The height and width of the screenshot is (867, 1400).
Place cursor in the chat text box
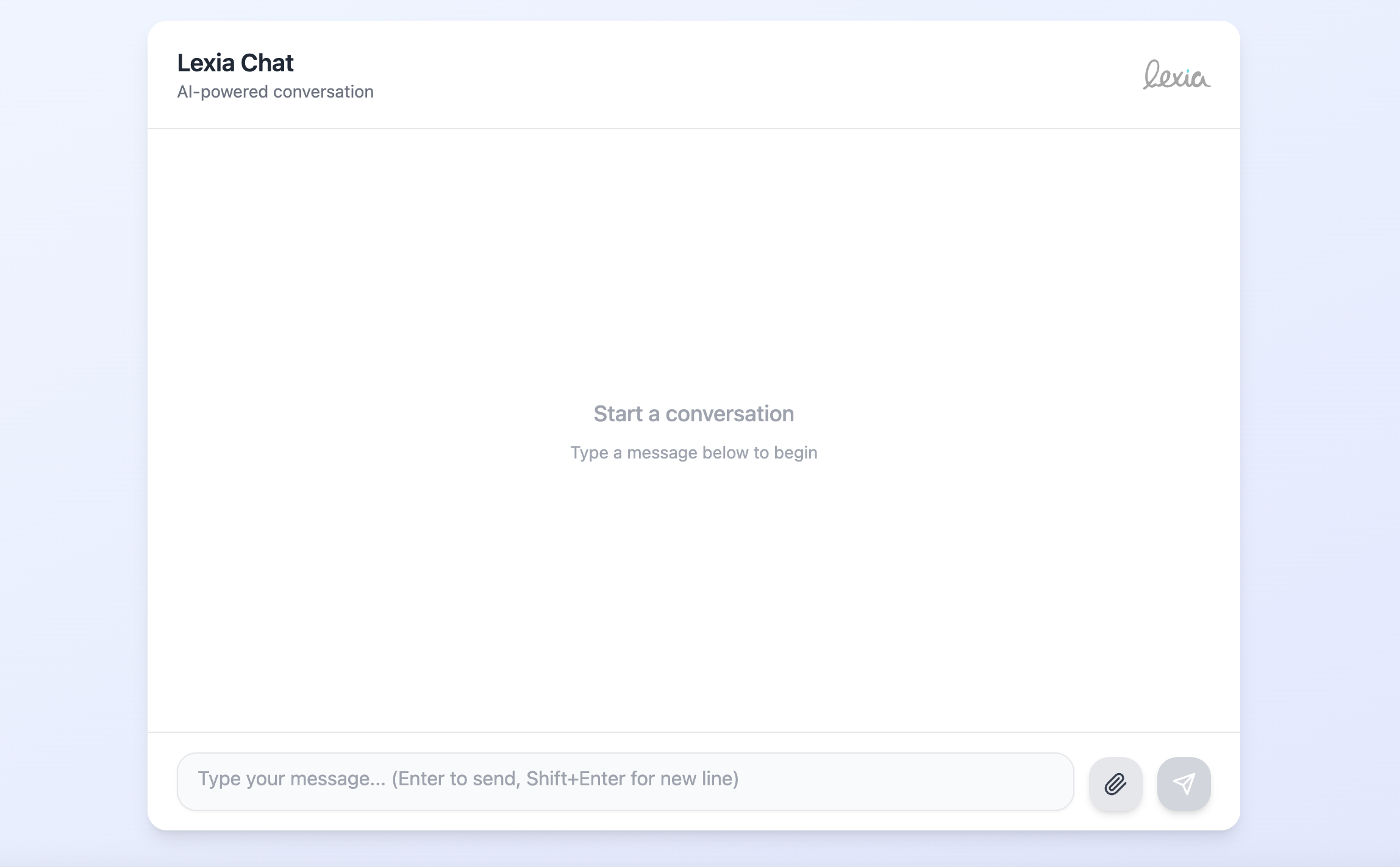tap(625, 781)
